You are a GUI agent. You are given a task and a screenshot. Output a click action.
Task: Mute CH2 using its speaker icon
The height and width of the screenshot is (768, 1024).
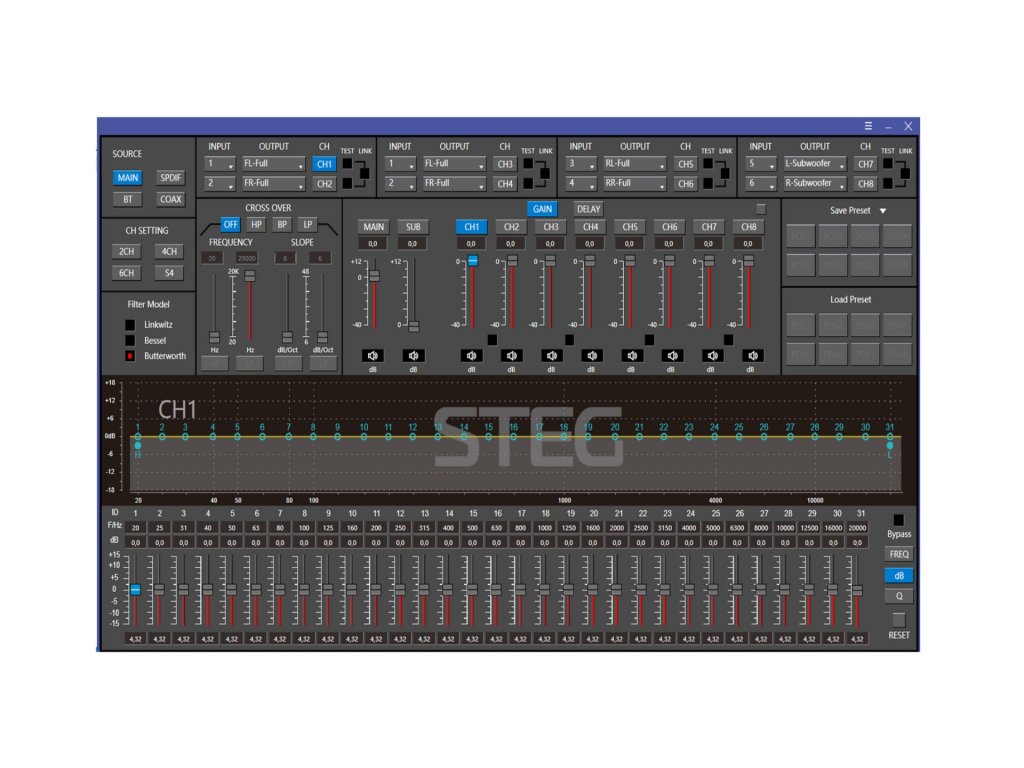point(511,356)
